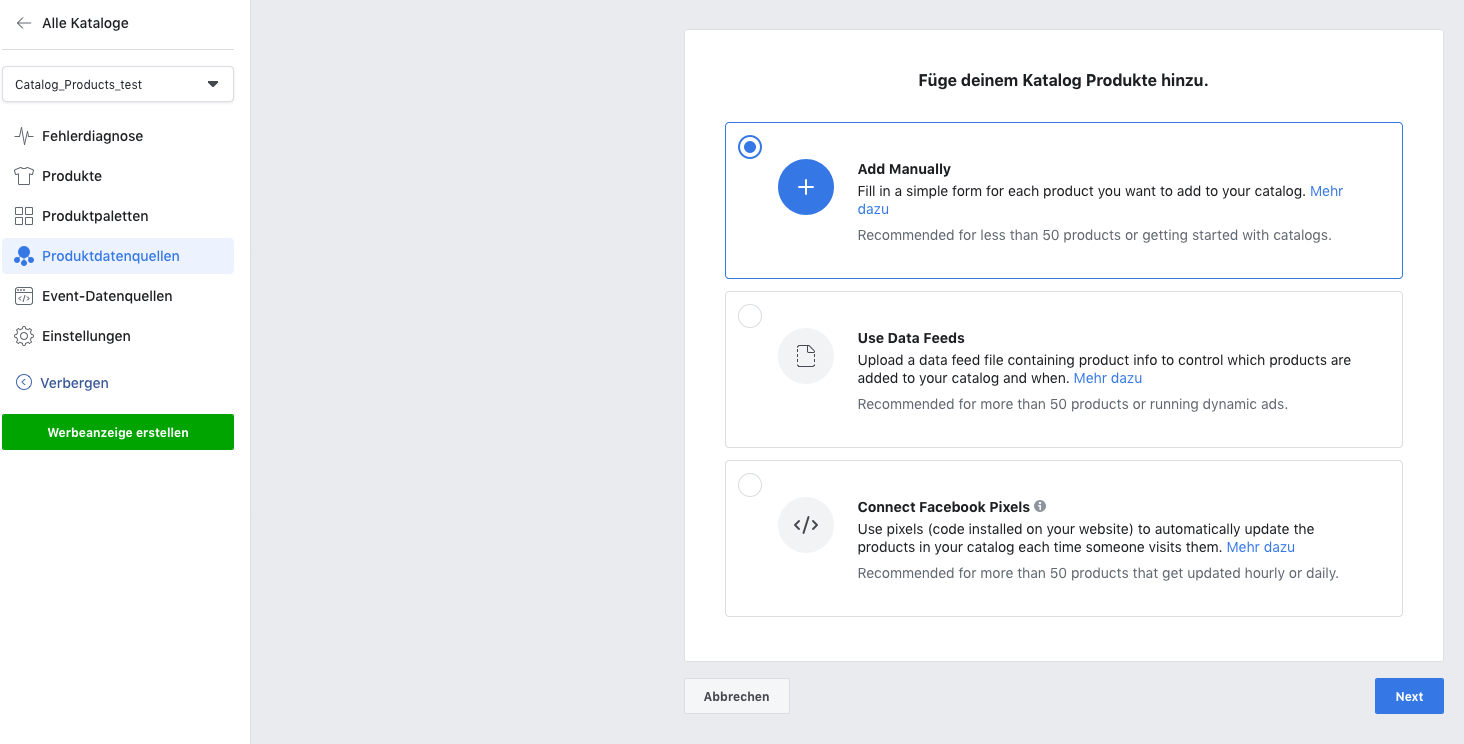
Task: Click the Einstellungen gear icon
Action: point(24,336)
